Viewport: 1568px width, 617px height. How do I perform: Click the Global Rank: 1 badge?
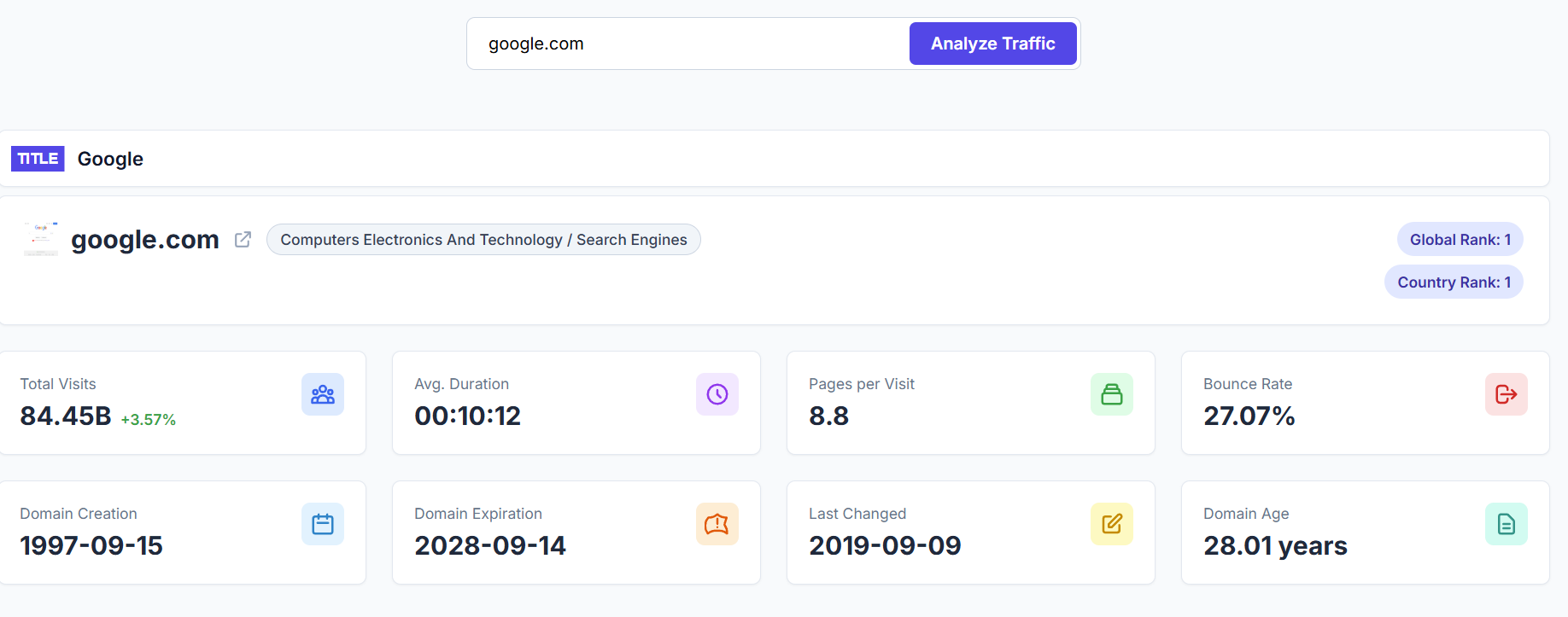[1460, 240]
